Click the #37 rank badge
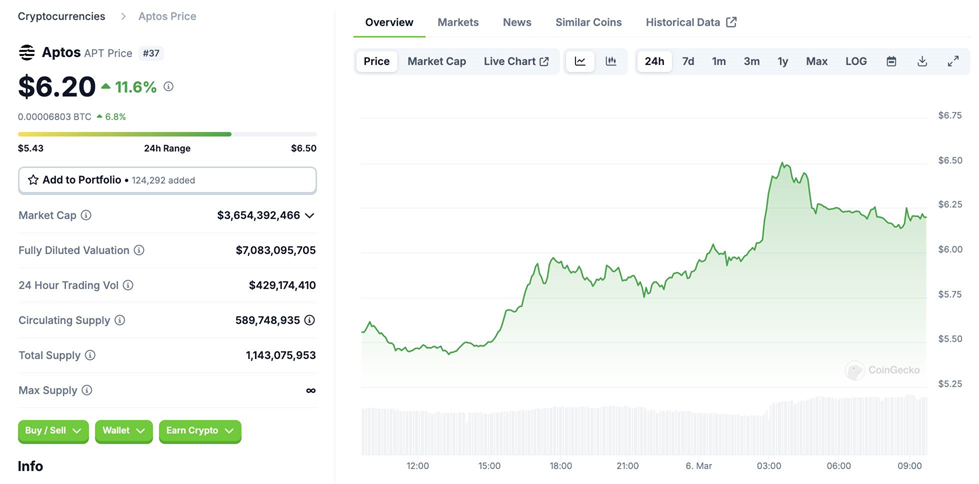The height and width of the screenshot is (484, 979). [x=151, y=53]
